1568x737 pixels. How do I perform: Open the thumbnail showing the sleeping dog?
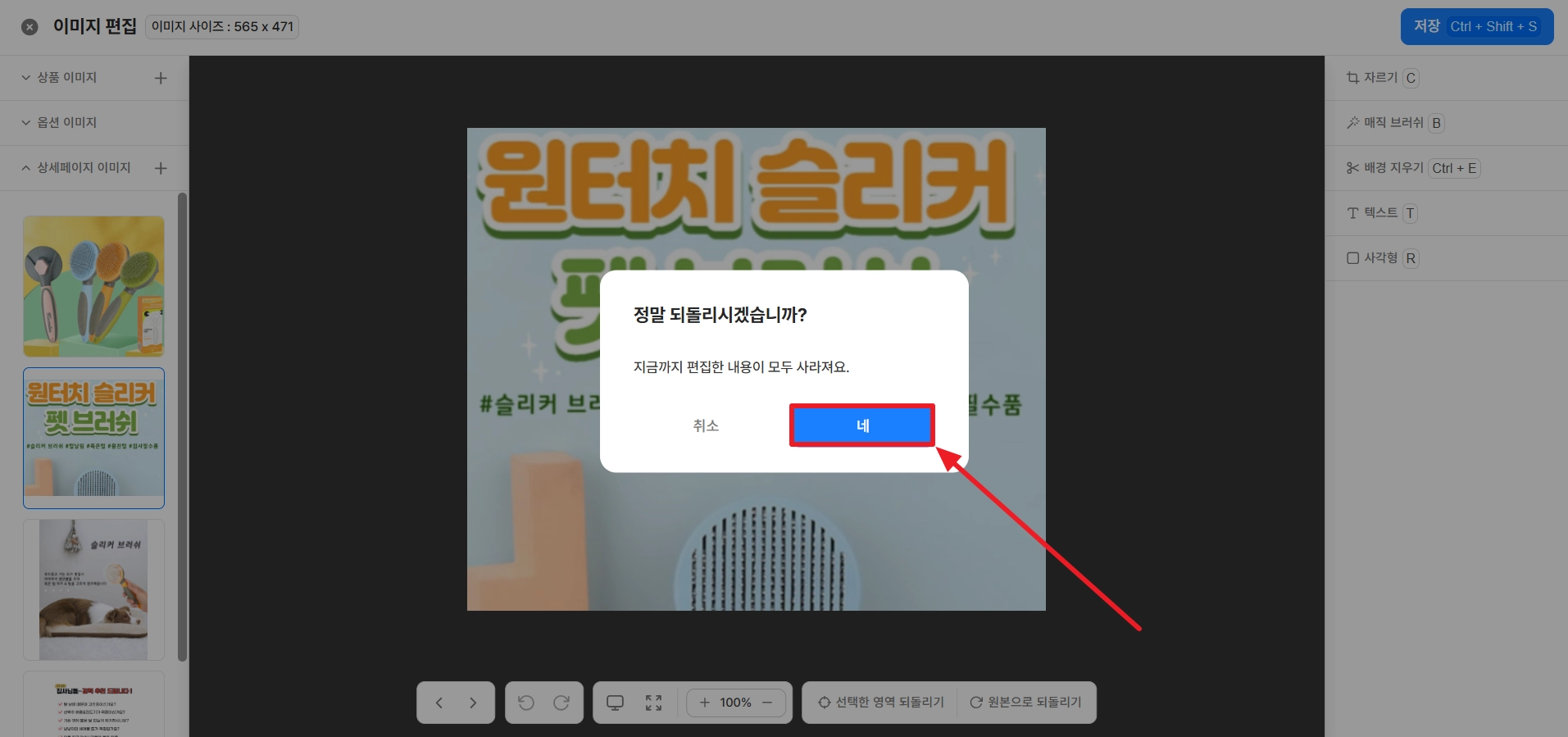[x=93, y=589]
